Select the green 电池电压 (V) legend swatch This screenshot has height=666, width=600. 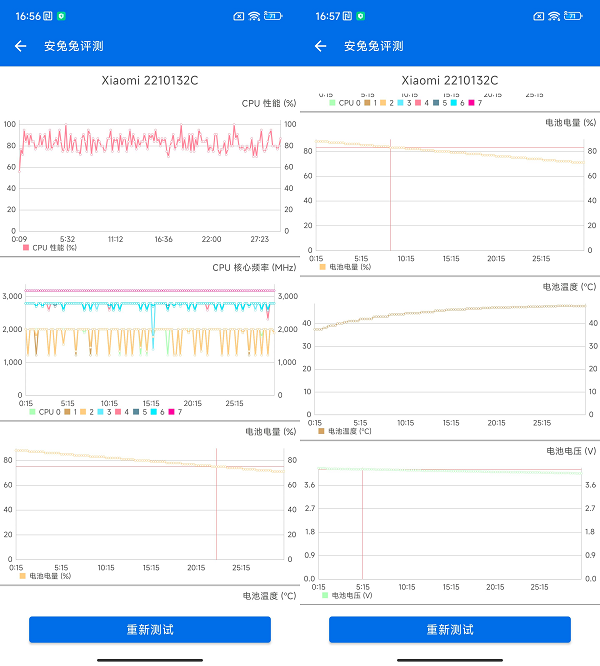click(x=325, y=595)
